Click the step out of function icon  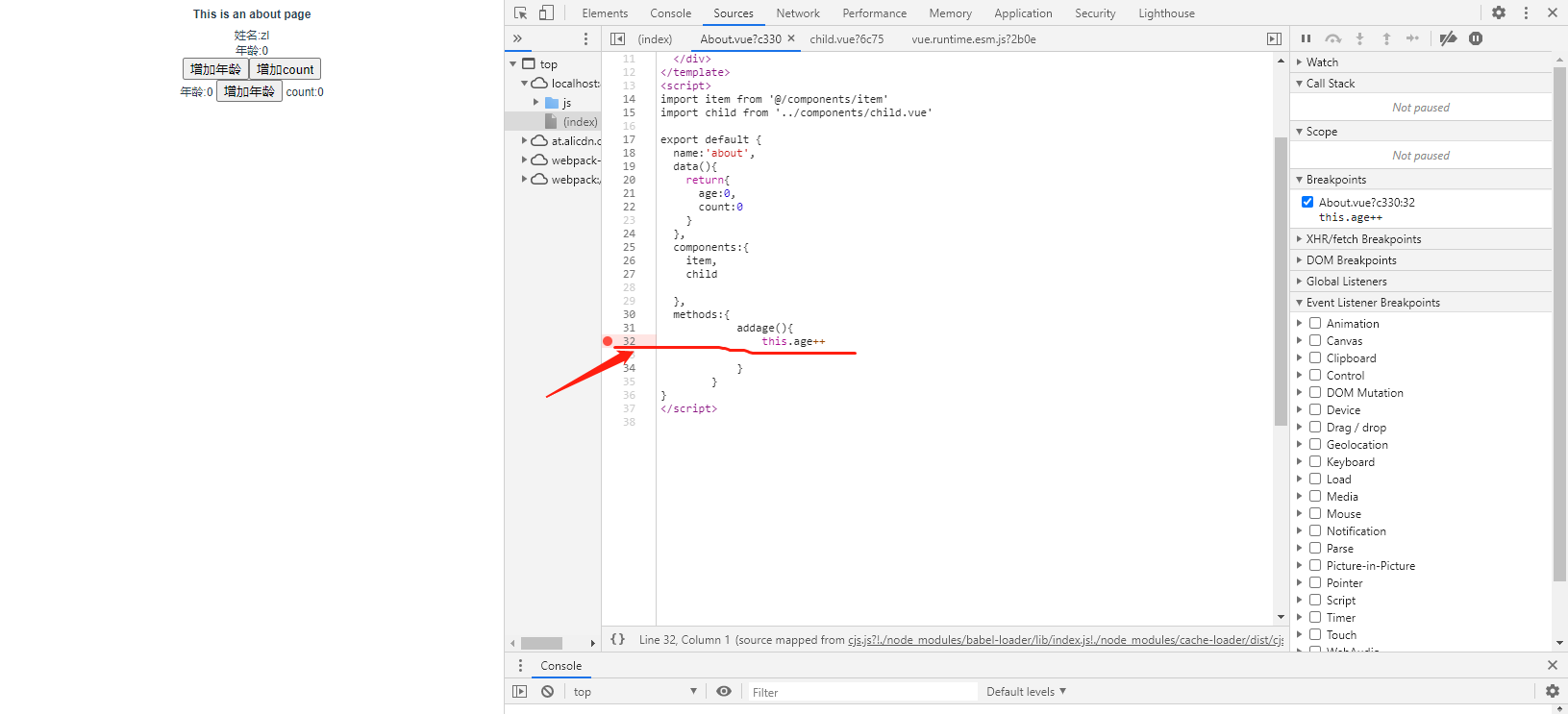click(x=1386, y=38)
